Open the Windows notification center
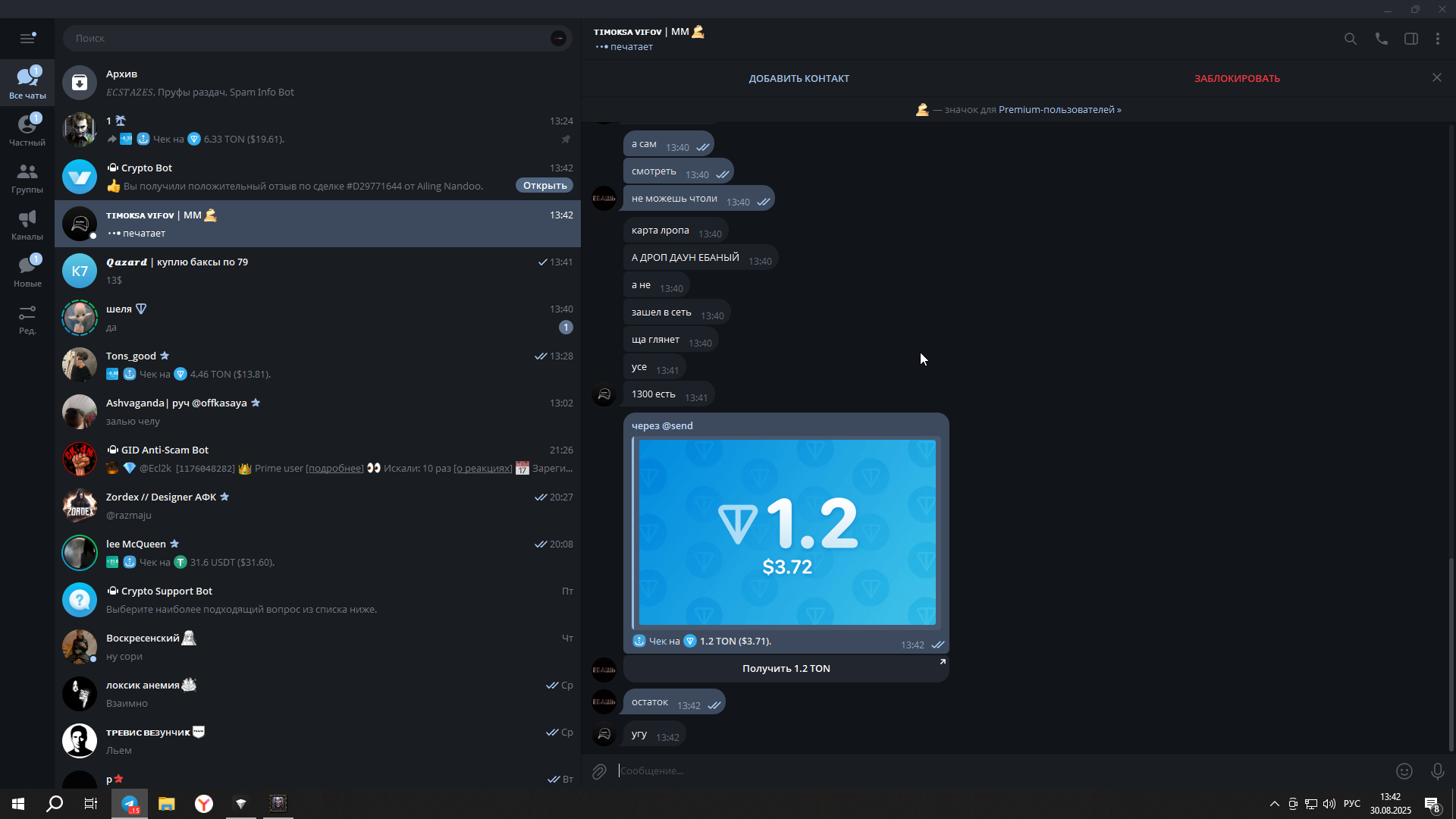 (1432, 804)
